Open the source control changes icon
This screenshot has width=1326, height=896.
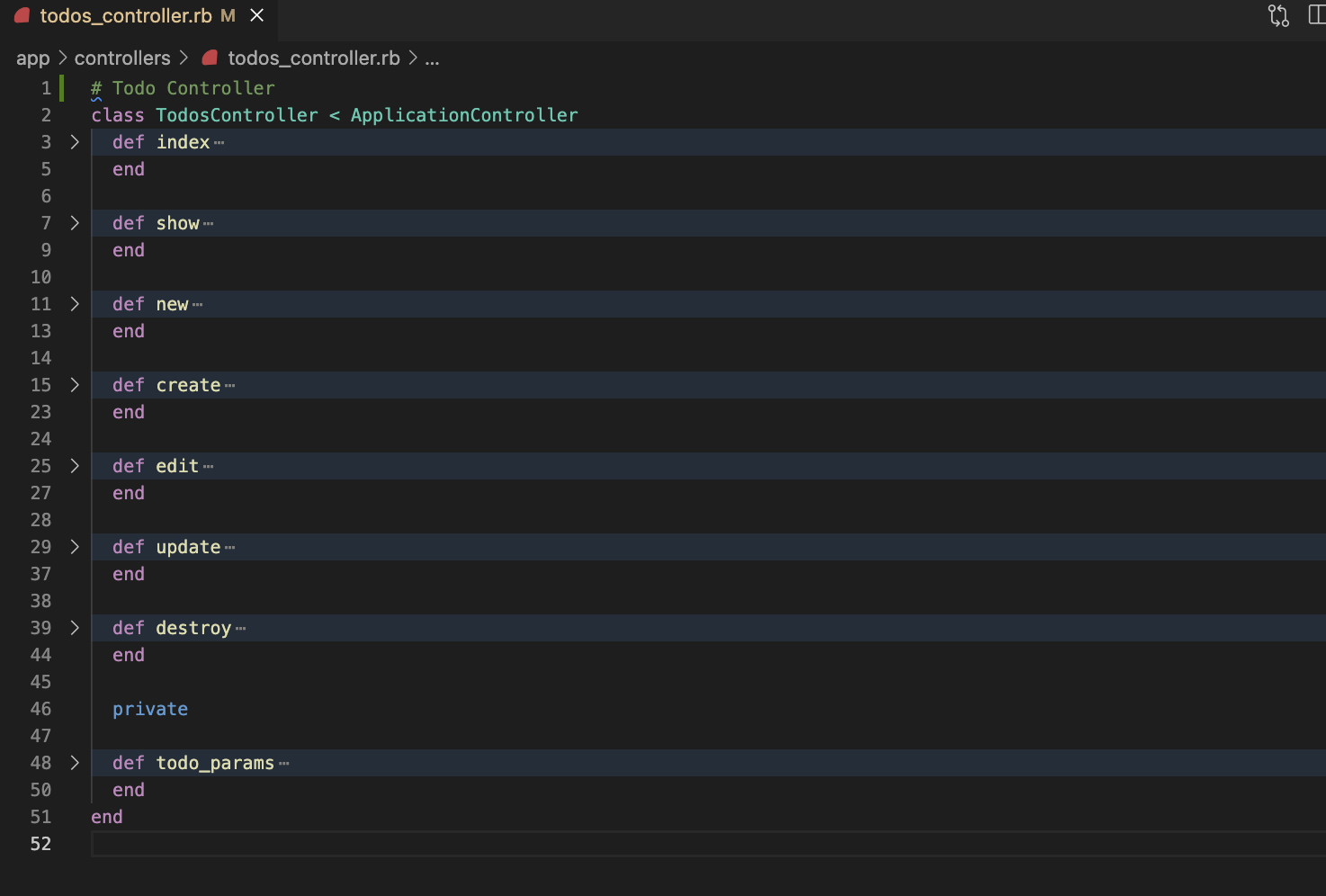pos(1278,15)
